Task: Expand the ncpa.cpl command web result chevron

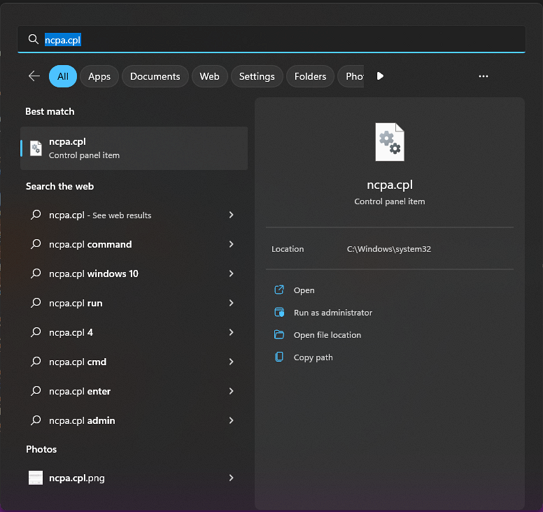Action: (231, 244)
